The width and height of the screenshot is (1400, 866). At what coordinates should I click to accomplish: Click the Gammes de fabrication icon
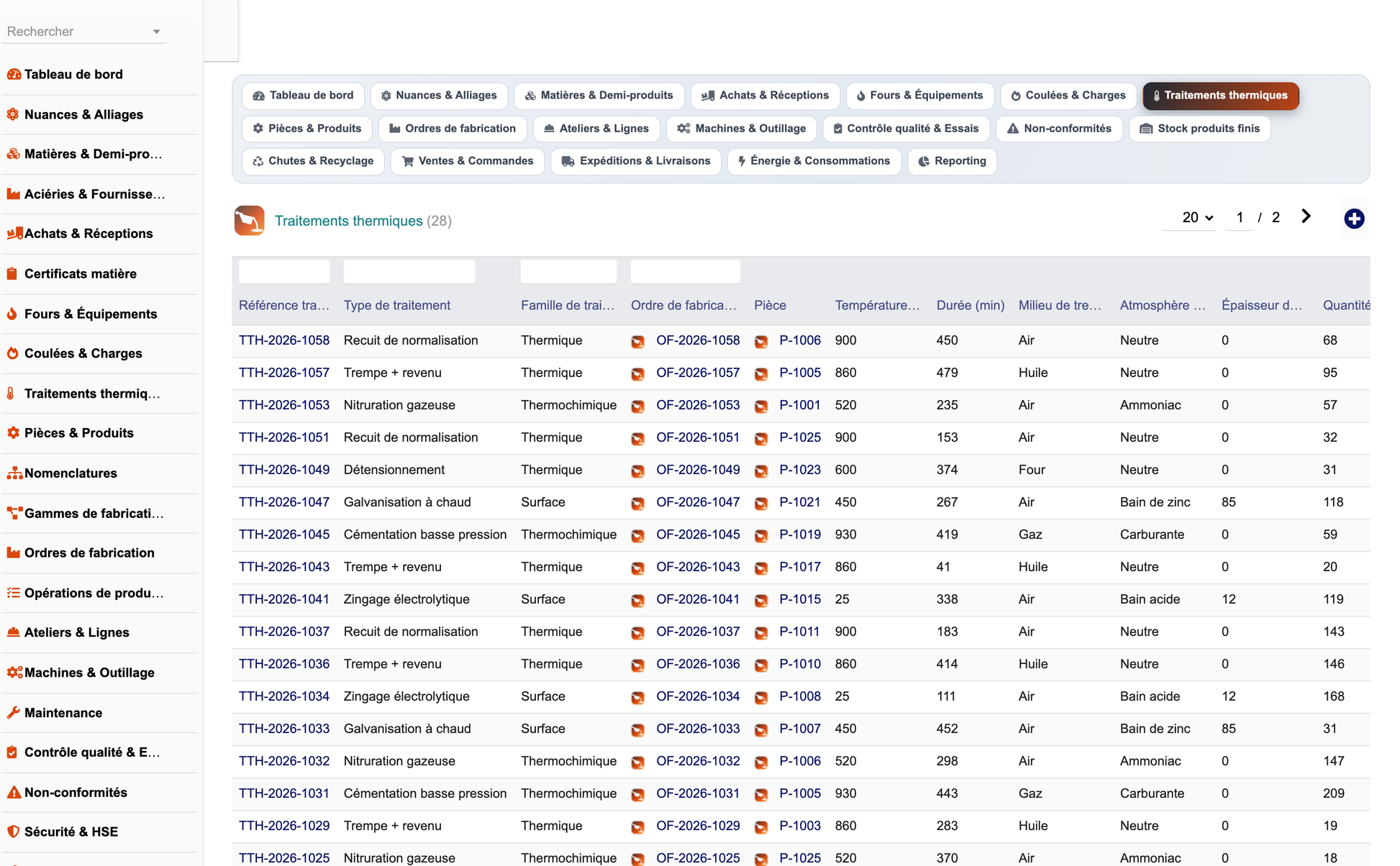[14, 513]
